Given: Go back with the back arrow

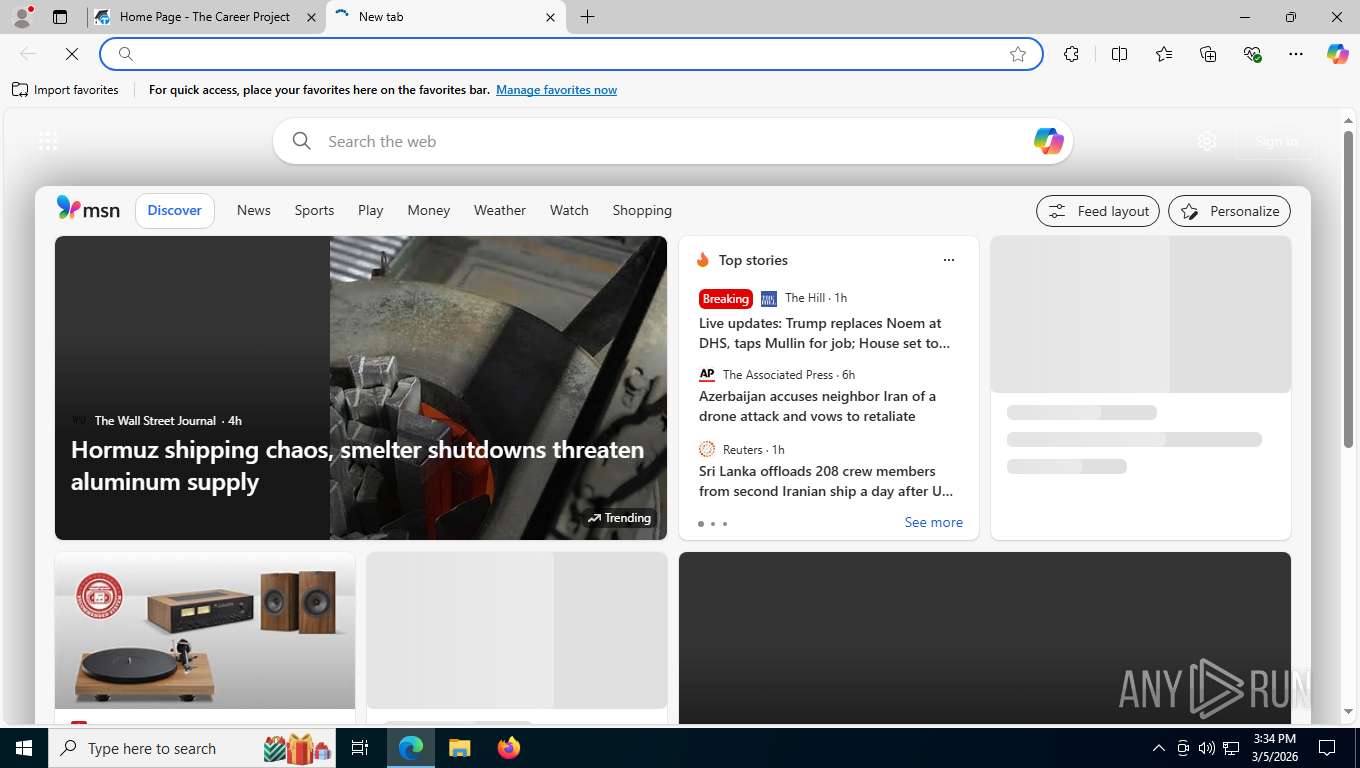Looking at the screenshot, I should point(28,54).
